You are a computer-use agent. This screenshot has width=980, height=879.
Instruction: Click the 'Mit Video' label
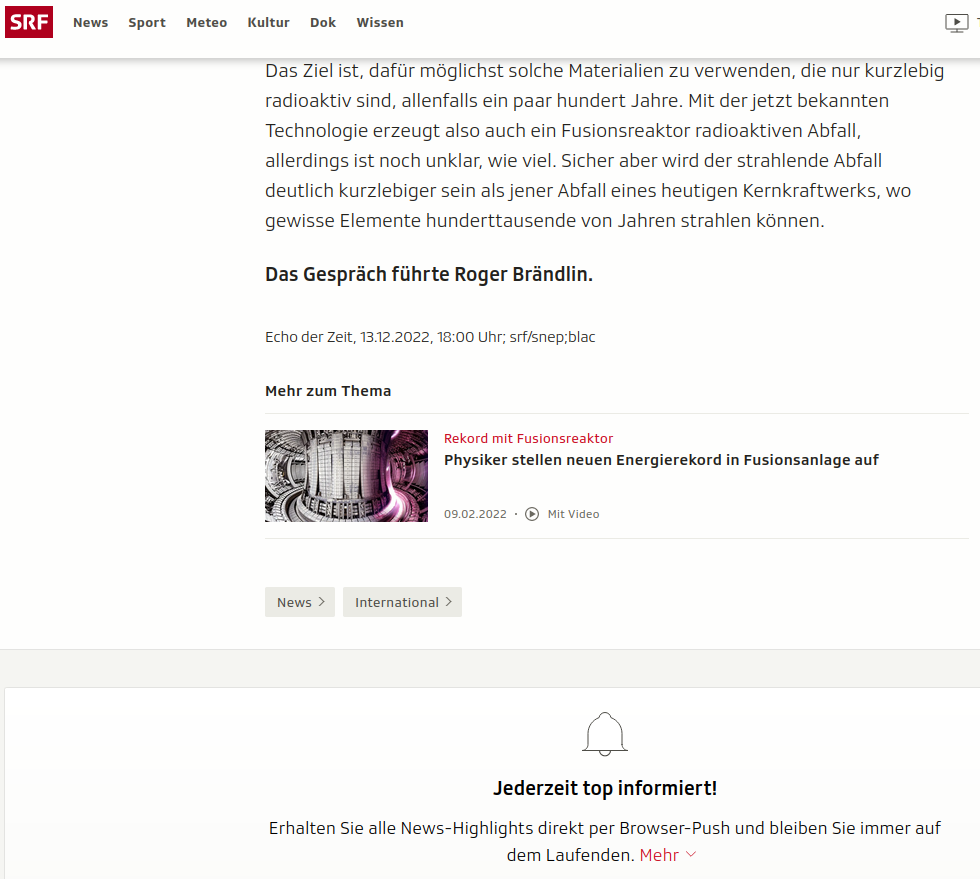click(573, 514)
